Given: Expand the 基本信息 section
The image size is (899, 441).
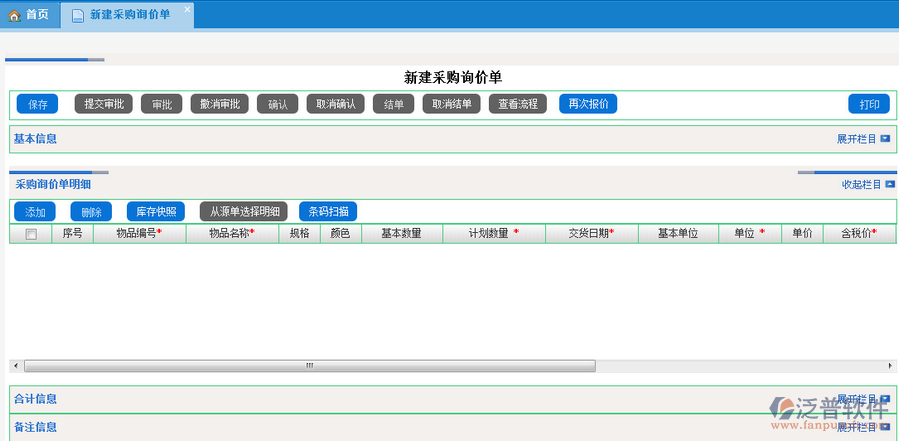Looking at the screenshot, I should click(x=863, y=139).
